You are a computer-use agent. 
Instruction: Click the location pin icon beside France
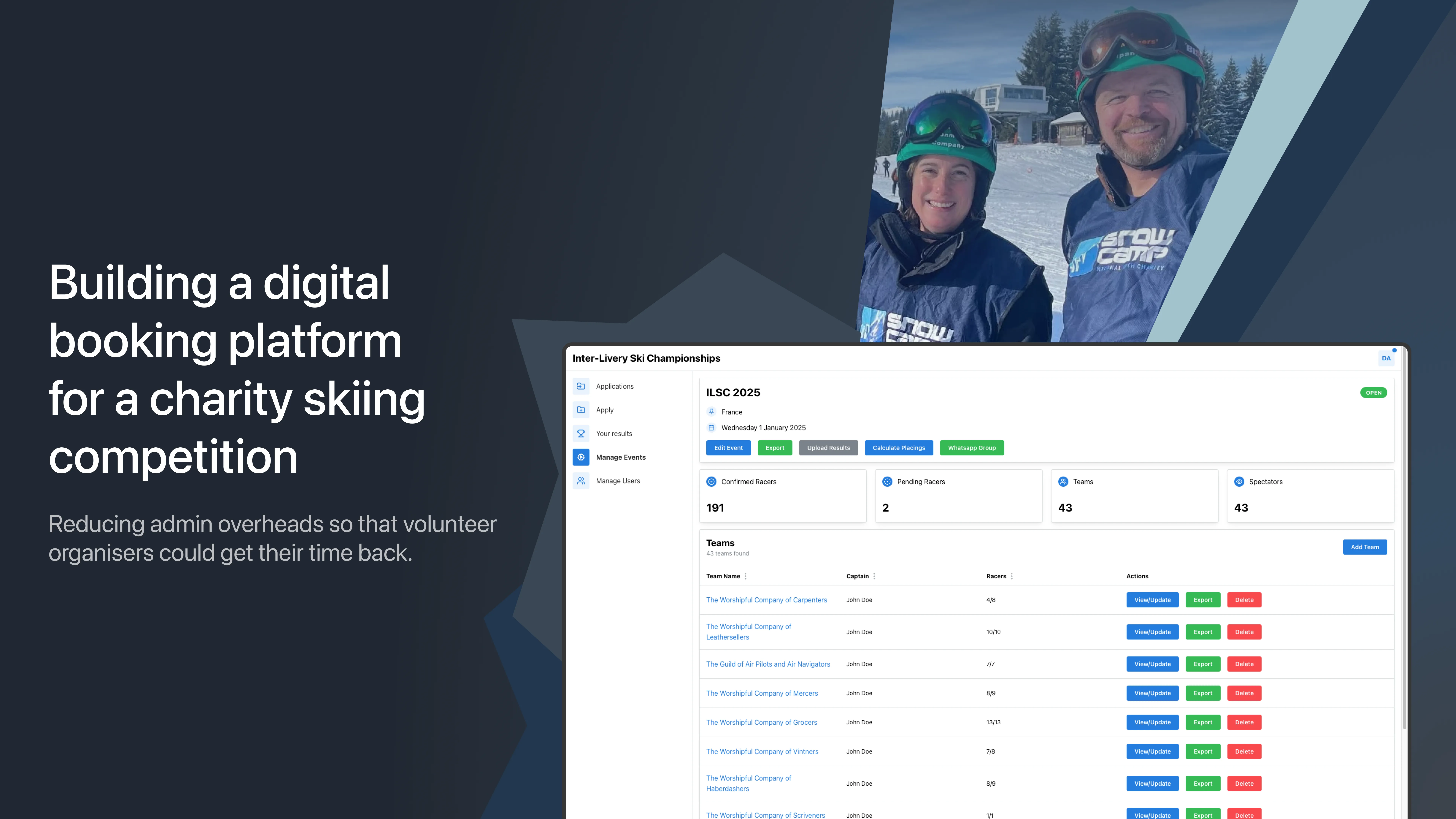(712, 412)
